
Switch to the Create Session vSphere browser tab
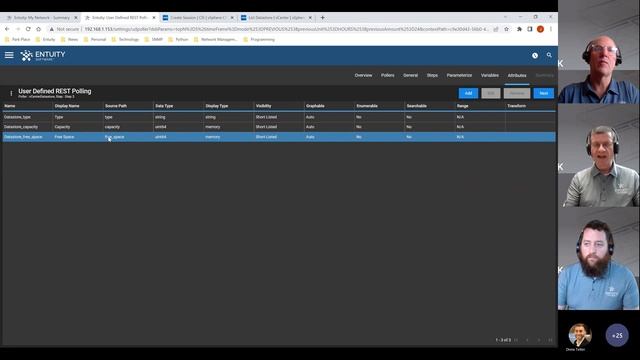click(197, 18)
